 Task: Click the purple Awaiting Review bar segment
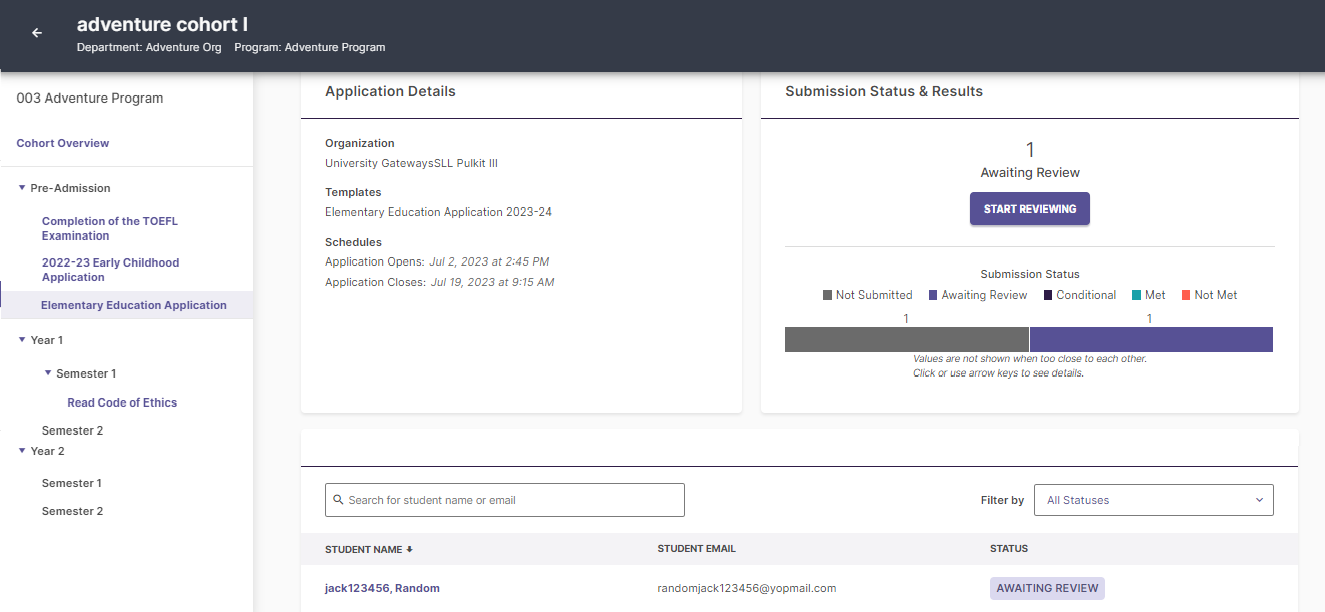pos(1151,340)
